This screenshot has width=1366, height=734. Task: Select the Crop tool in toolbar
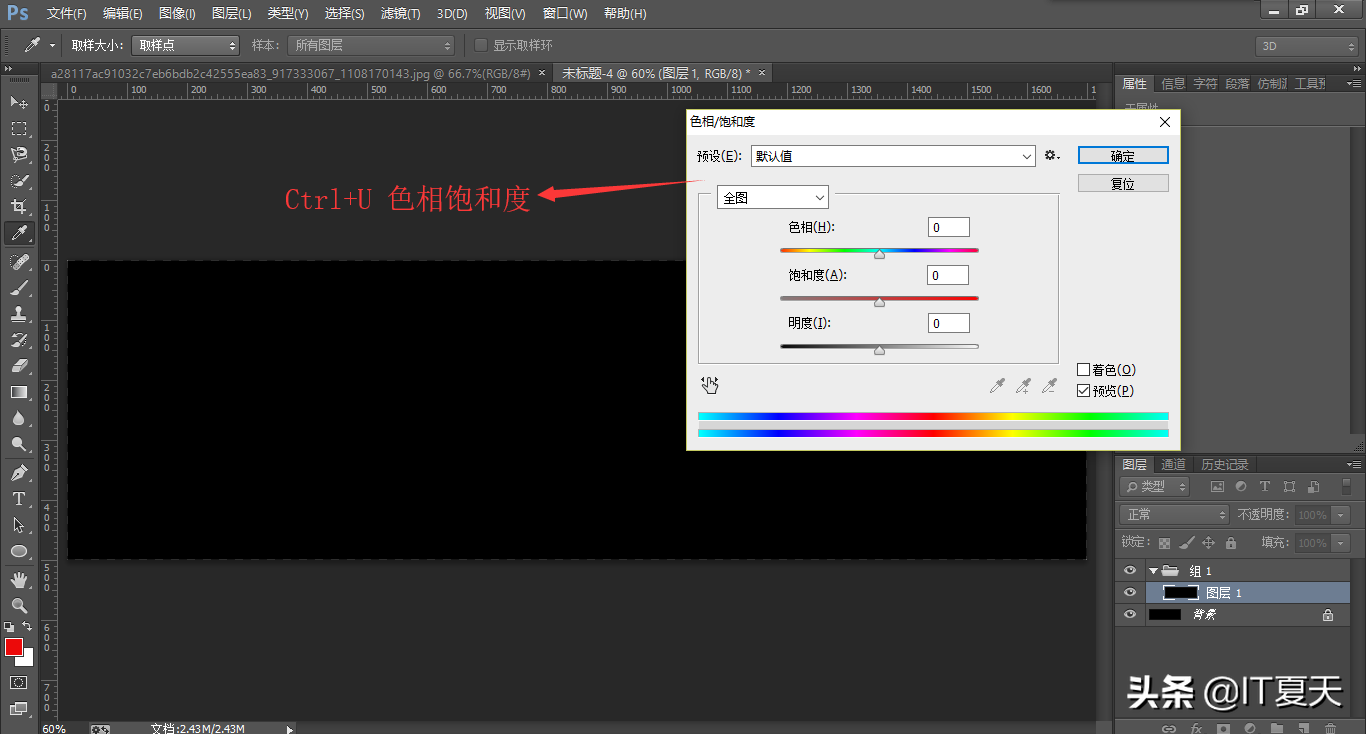pyautogui.click(x=18, y=207)
